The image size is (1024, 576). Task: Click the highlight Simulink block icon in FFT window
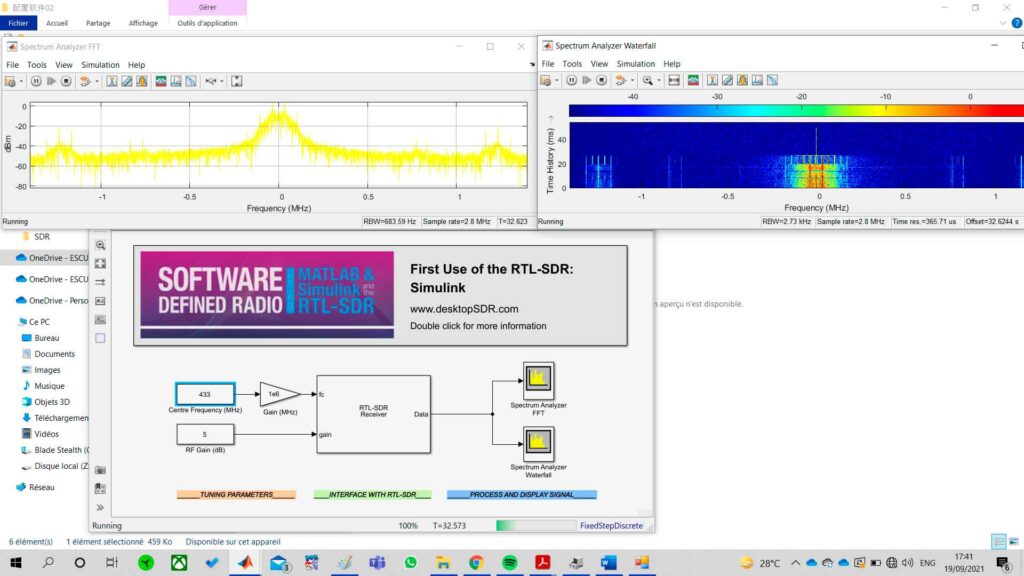click(85, 82)
